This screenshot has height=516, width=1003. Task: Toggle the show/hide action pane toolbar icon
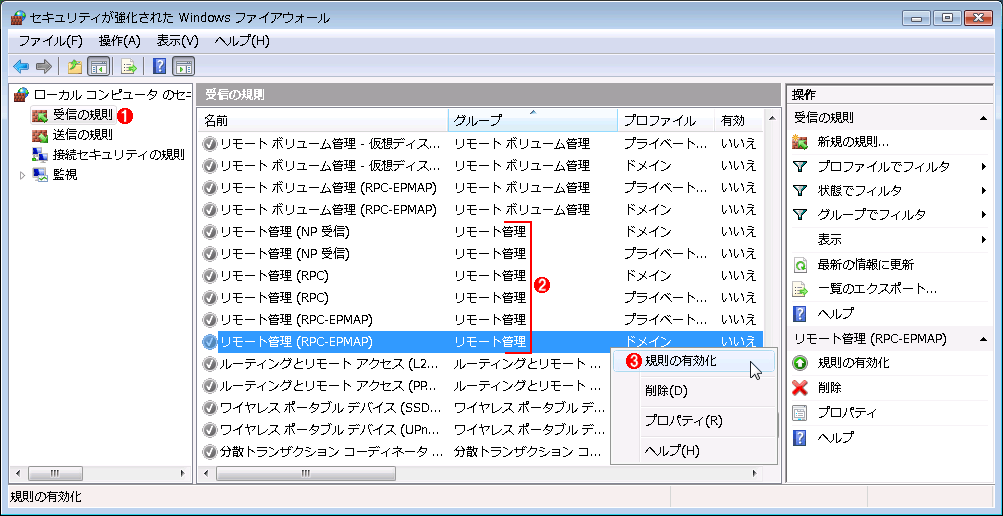tap(184, 66)
